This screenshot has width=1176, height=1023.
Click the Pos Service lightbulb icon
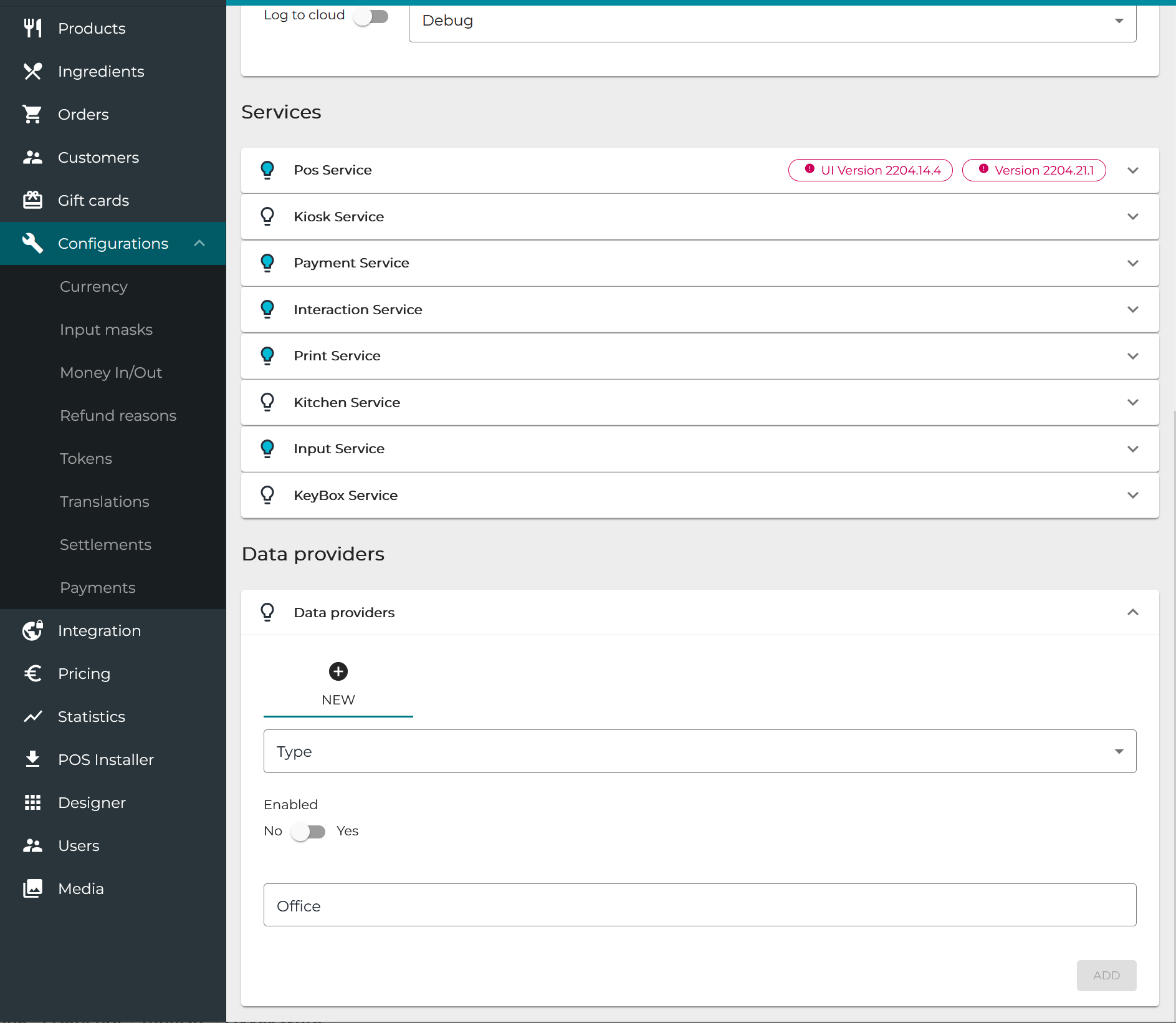(267, 170)
